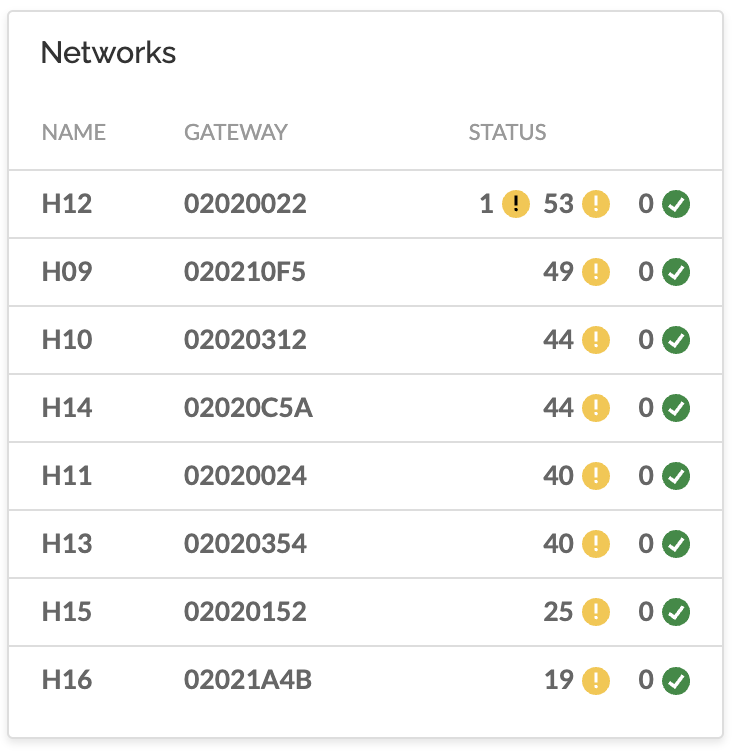The image size is (738, 754).
Task: Click the green checkmark icon in H09 row
Action: (x=675, y=272)
